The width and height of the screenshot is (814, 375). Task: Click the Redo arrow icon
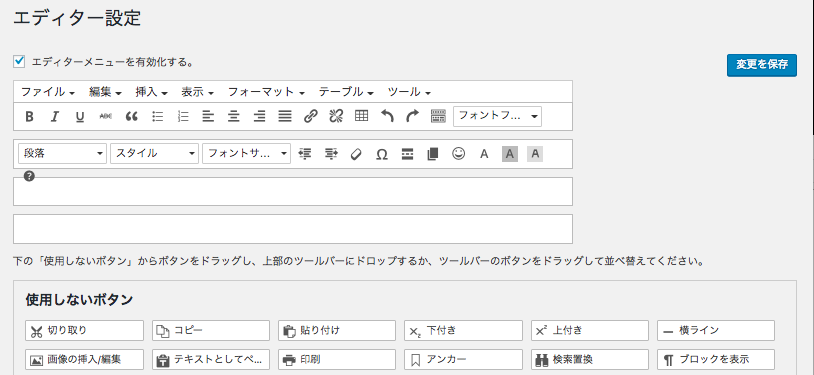pyautogui.click(x=412, y=117)
